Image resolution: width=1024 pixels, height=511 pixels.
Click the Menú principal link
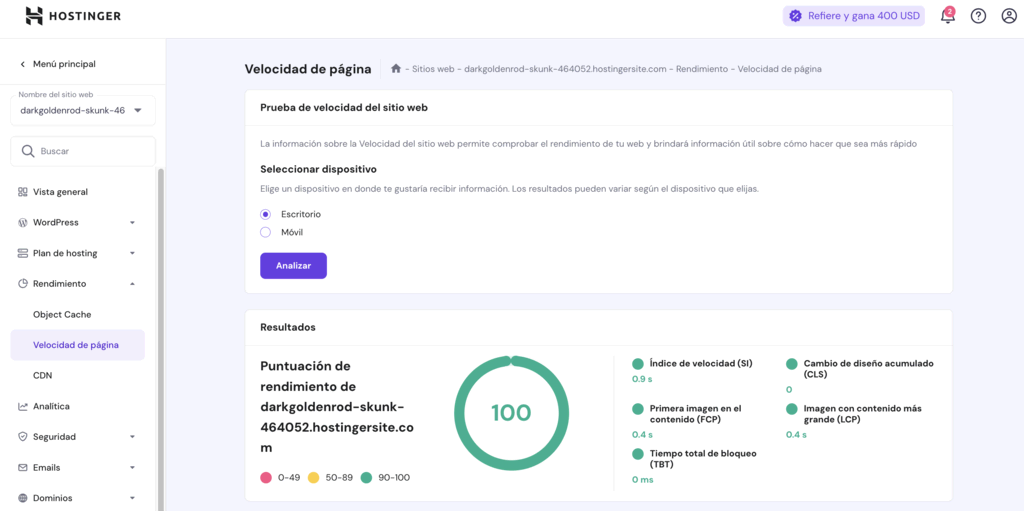point(64,64)
